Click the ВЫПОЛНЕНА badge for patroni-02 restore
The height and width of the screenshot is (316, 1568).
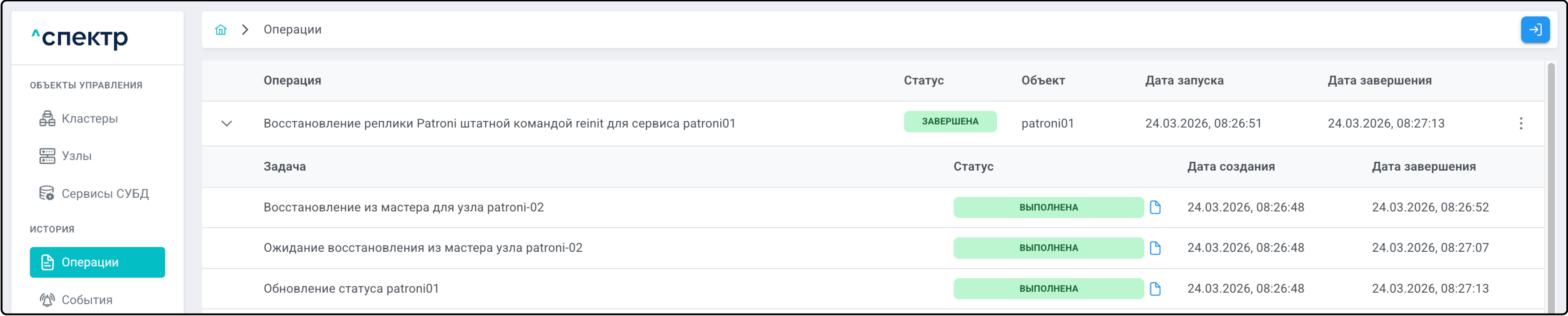(1047, 208)
